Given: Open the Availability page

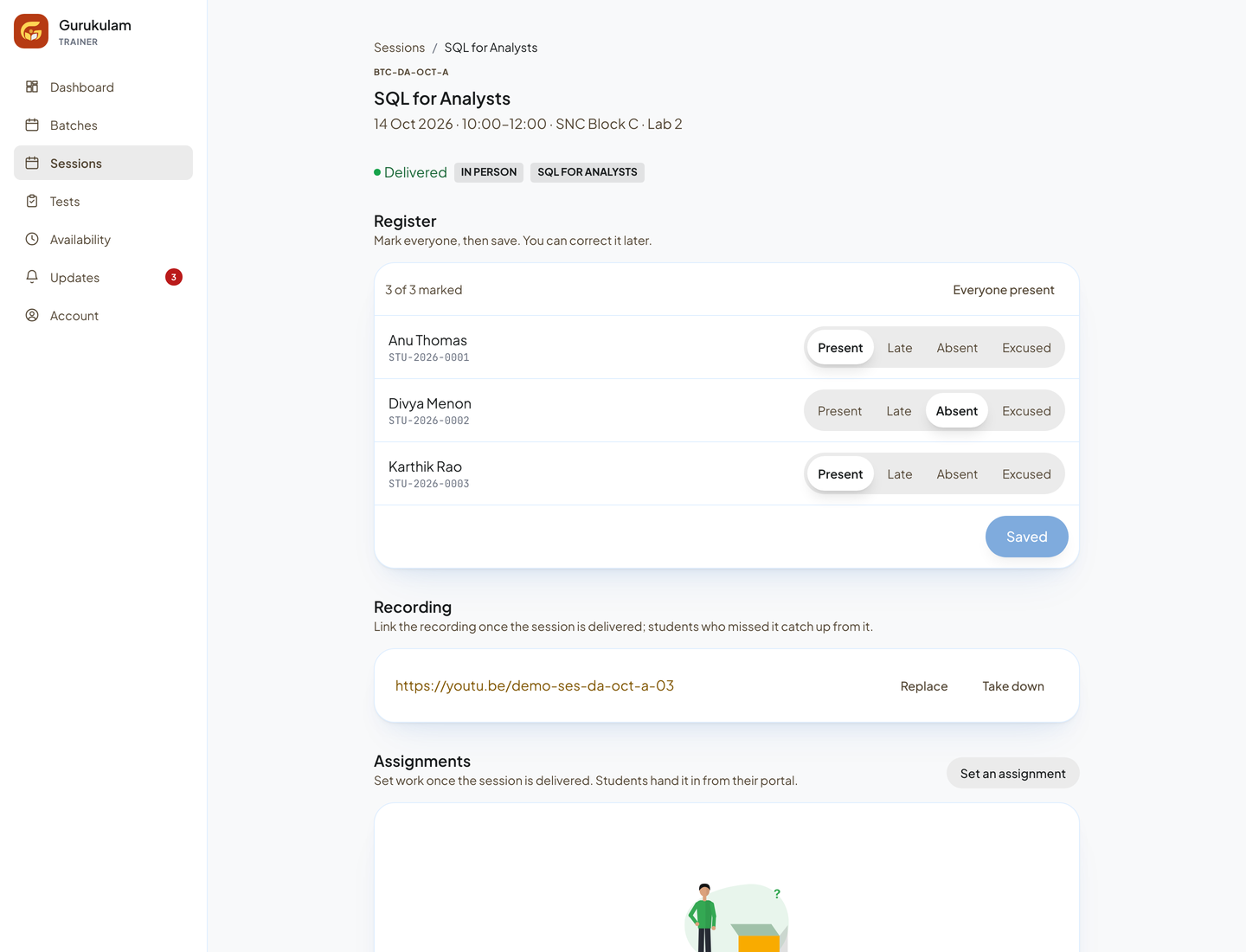Looking at the screenshot, I should pos(103,239).
